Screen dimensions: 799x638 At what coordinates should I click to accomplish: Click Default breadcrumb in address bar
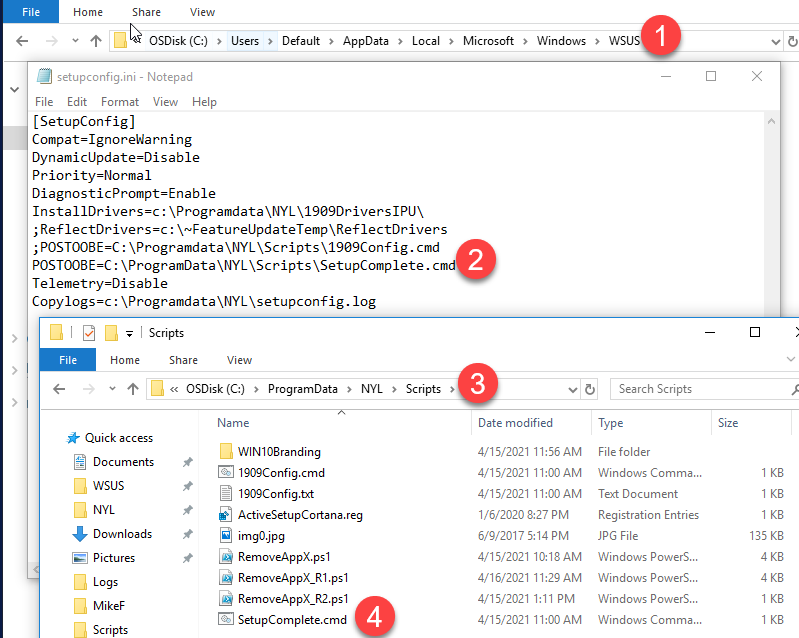[x=301, y=41]
